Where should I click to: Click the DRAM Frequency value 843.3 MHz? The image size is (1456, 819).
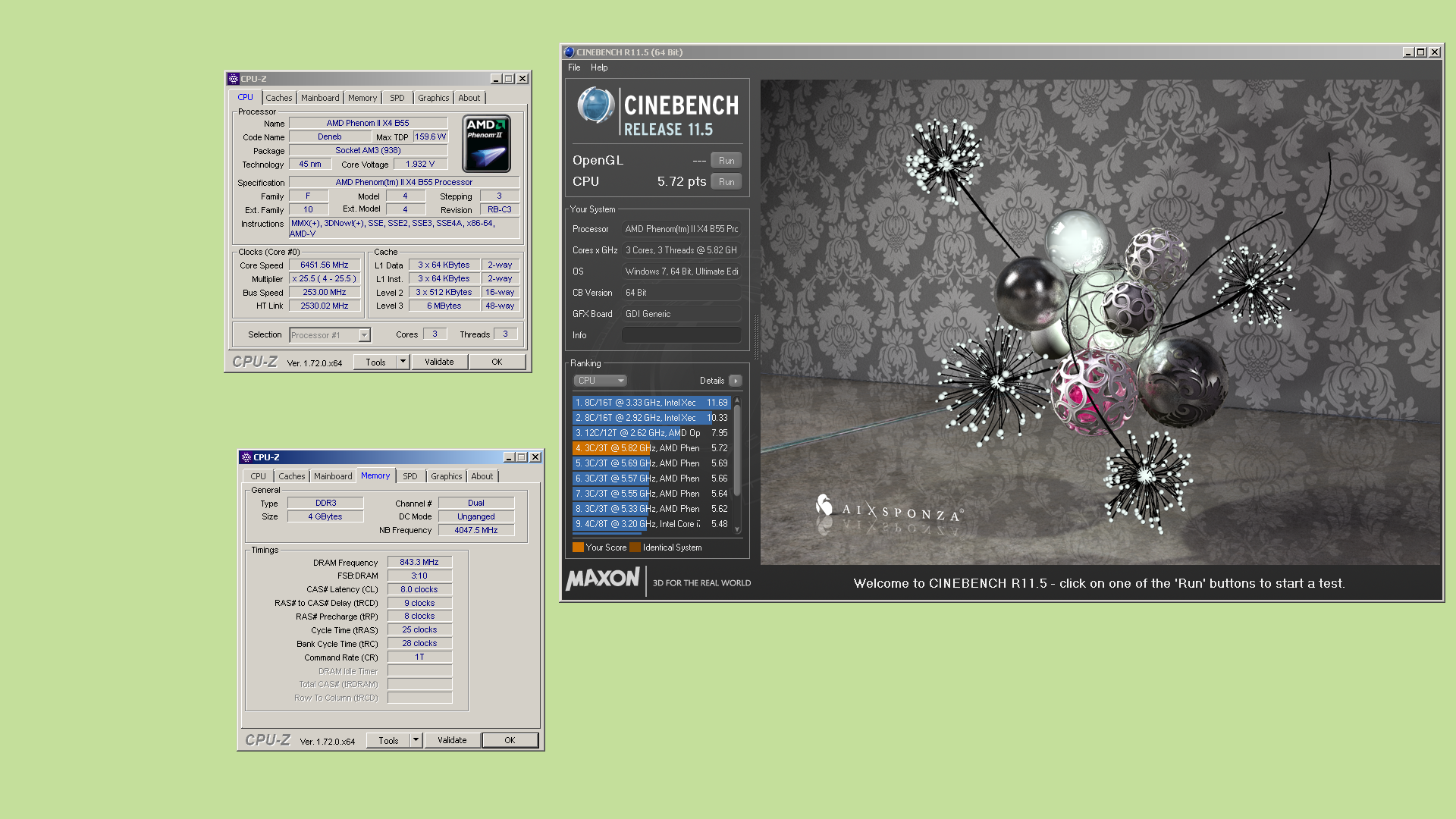(419, 563)
